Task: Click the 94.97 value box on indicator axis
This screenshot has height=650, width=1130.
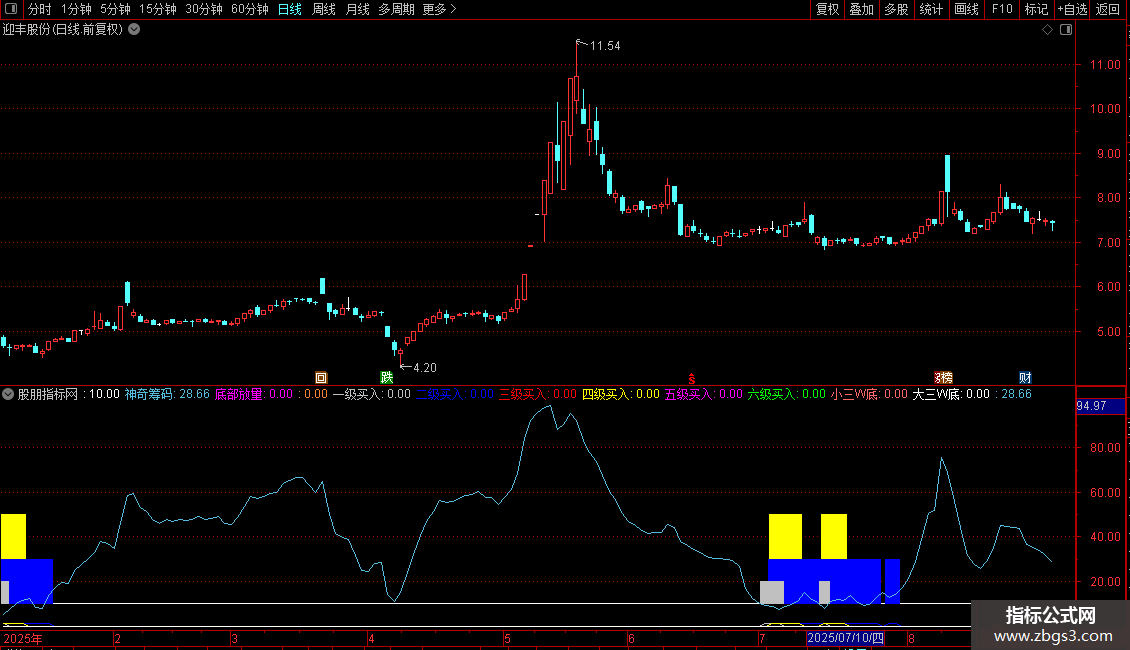Action: click(x=1100, y=406)
